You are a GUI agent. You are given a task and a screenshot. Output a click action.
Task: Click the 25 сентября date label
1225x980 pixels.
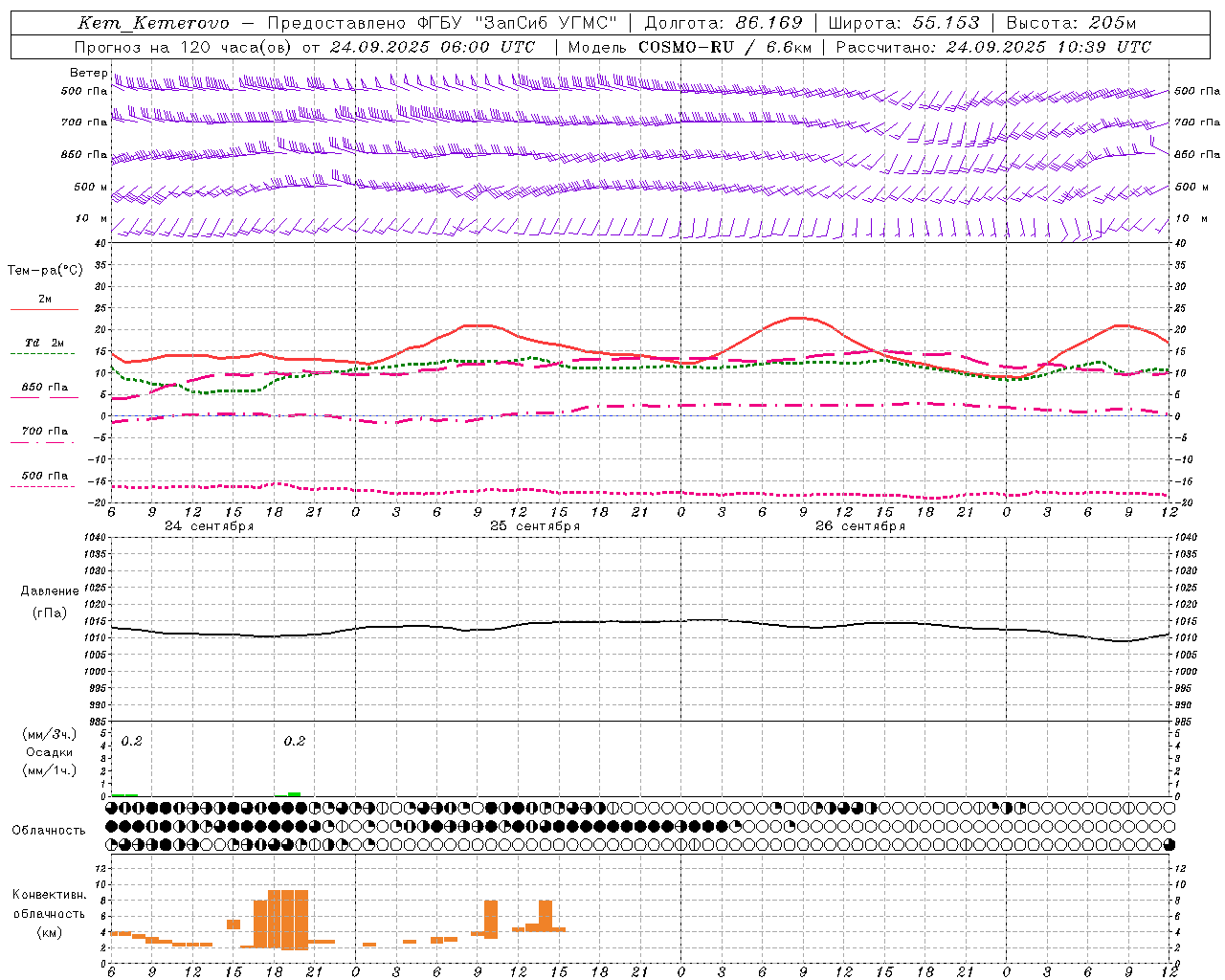534,526
